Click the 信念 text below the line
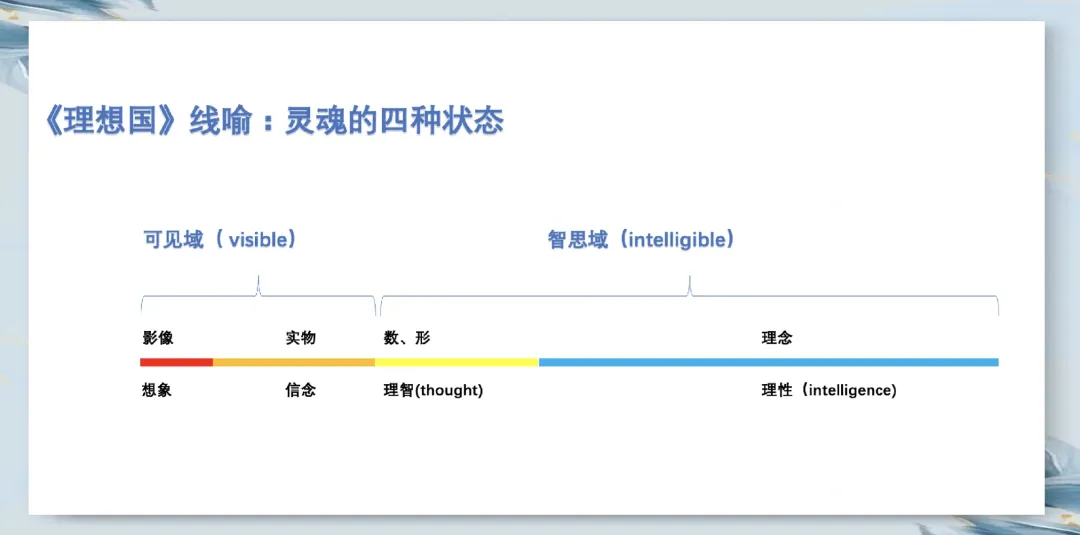The height and width of the screenshot is (535, 1080). click(300, 390)
